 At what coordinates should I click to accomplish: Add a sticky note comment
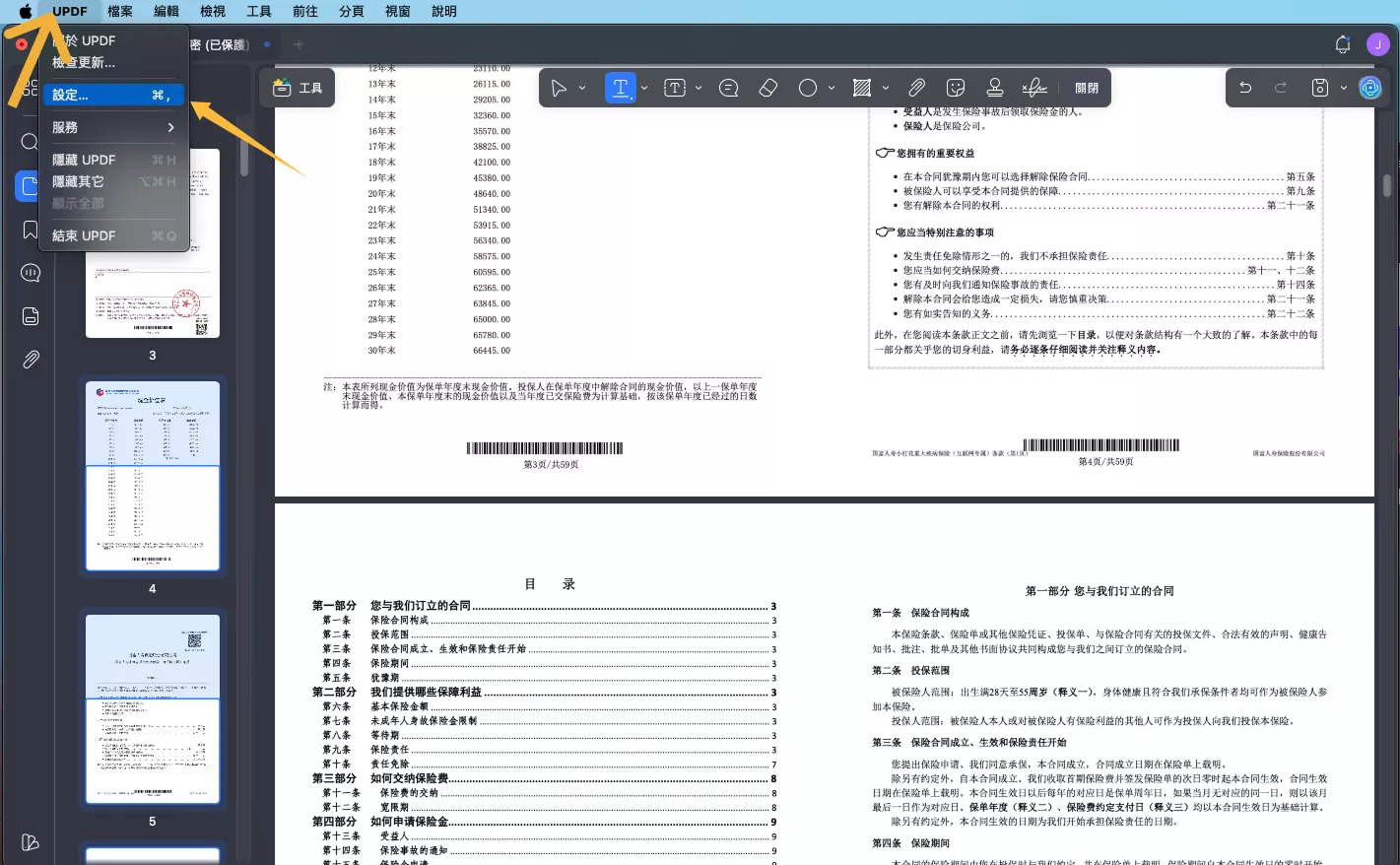click(x=729, y=88)
